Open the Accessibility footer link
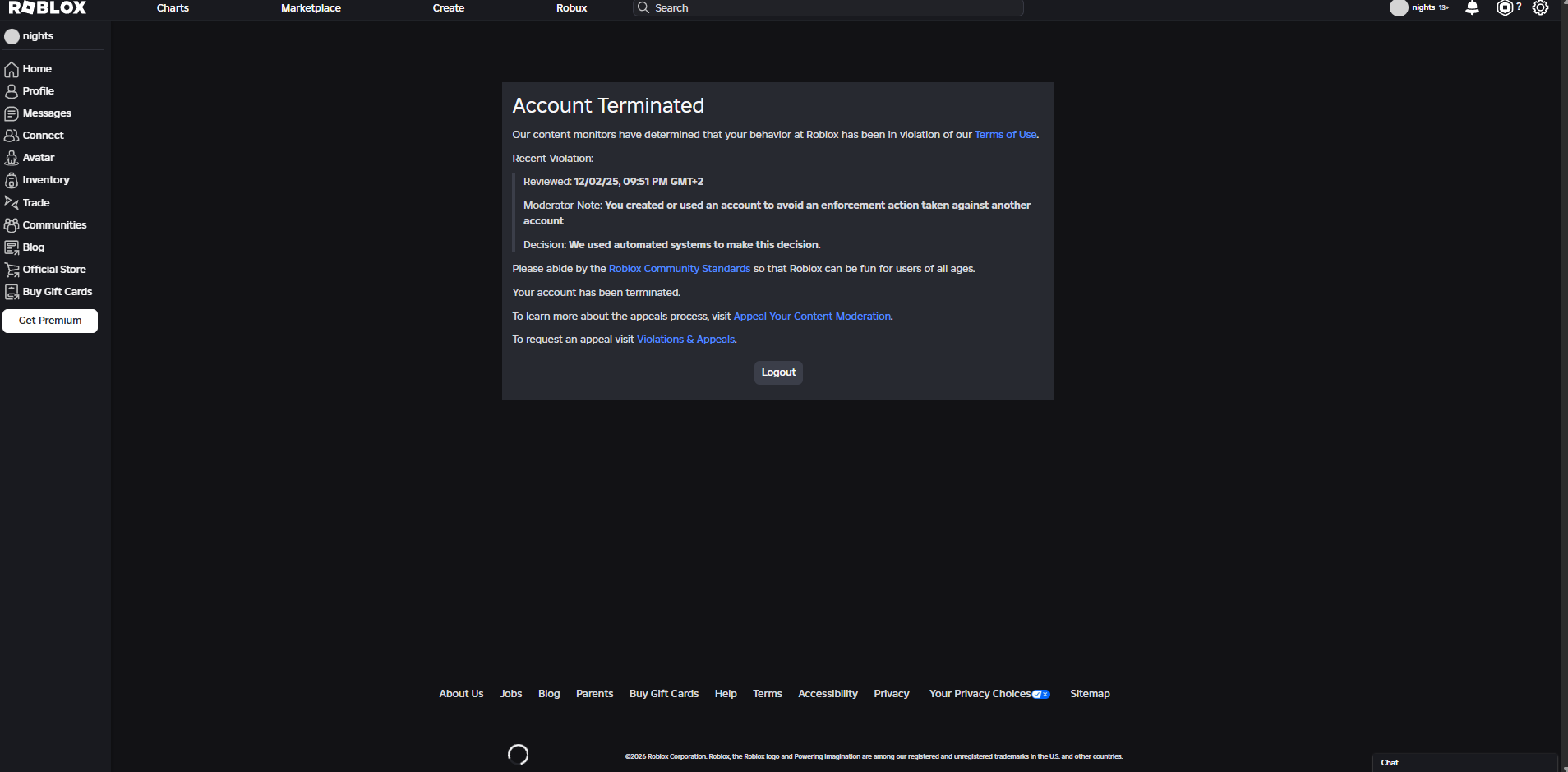1568x772 pixels. (828, 694)
